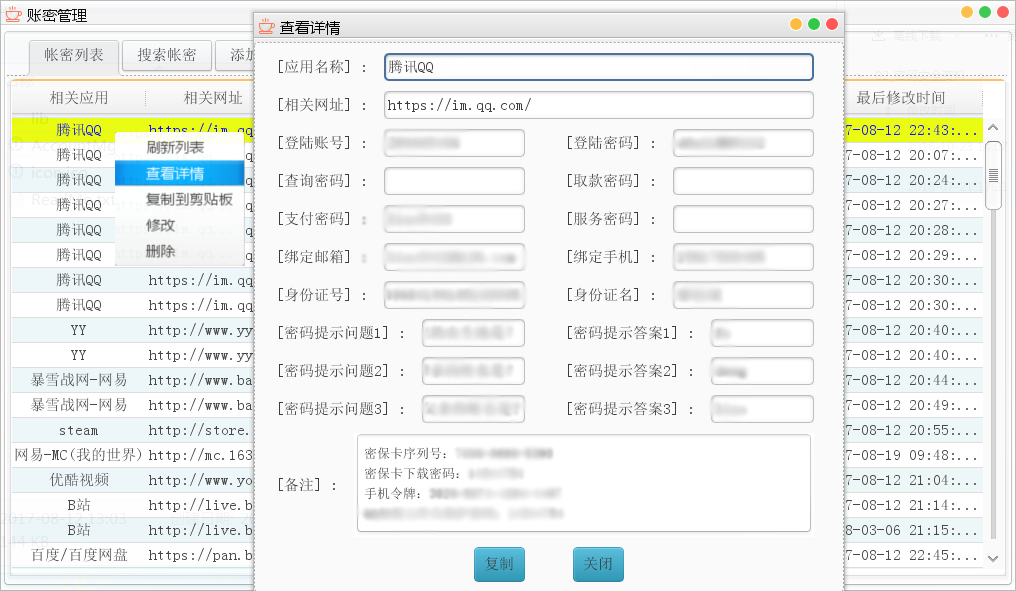
Task: Click the timestamp ending 20:55 in last column
Action: tap(912, 430)
